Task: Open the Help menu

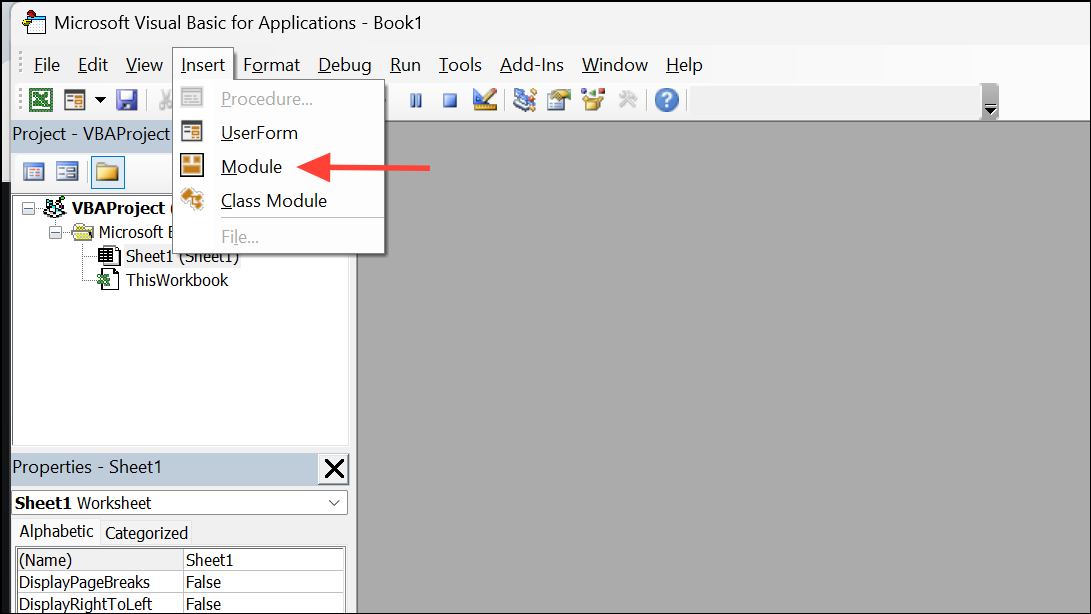Action: point(684,65)
